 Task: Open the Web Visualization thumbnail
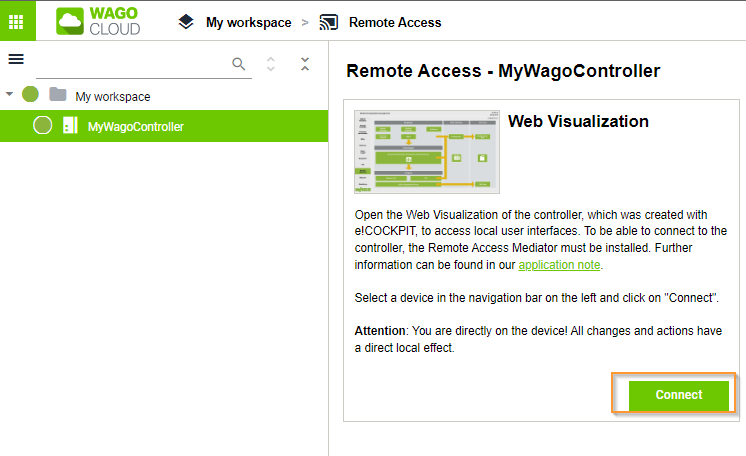pos(427,152)
